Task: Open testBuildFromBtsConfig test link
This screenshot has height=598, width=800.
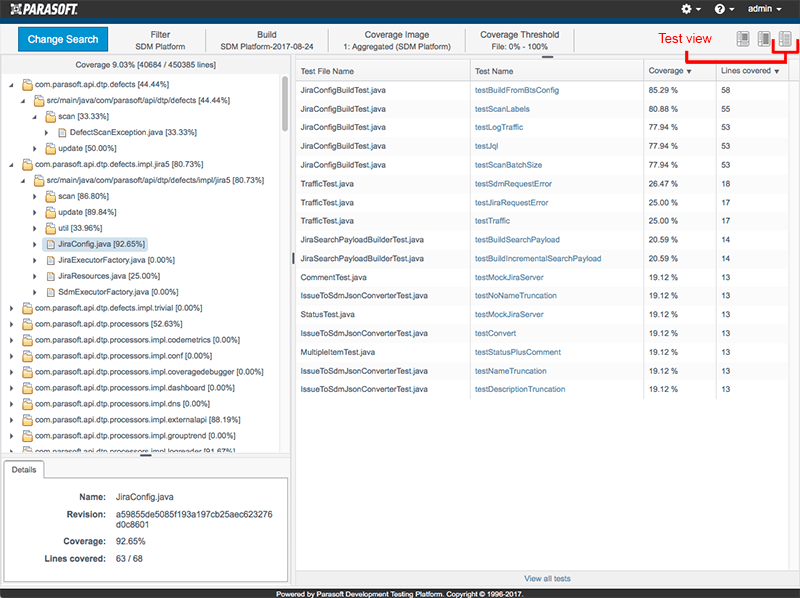Action: 517,90
